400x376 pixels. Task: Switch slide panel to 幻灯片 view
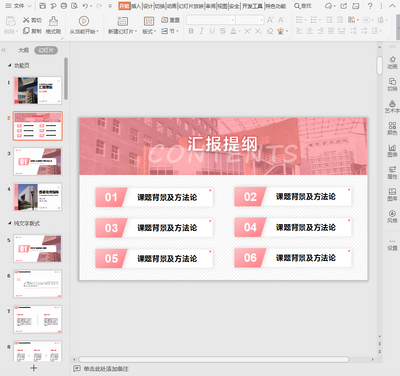[46, 50]
